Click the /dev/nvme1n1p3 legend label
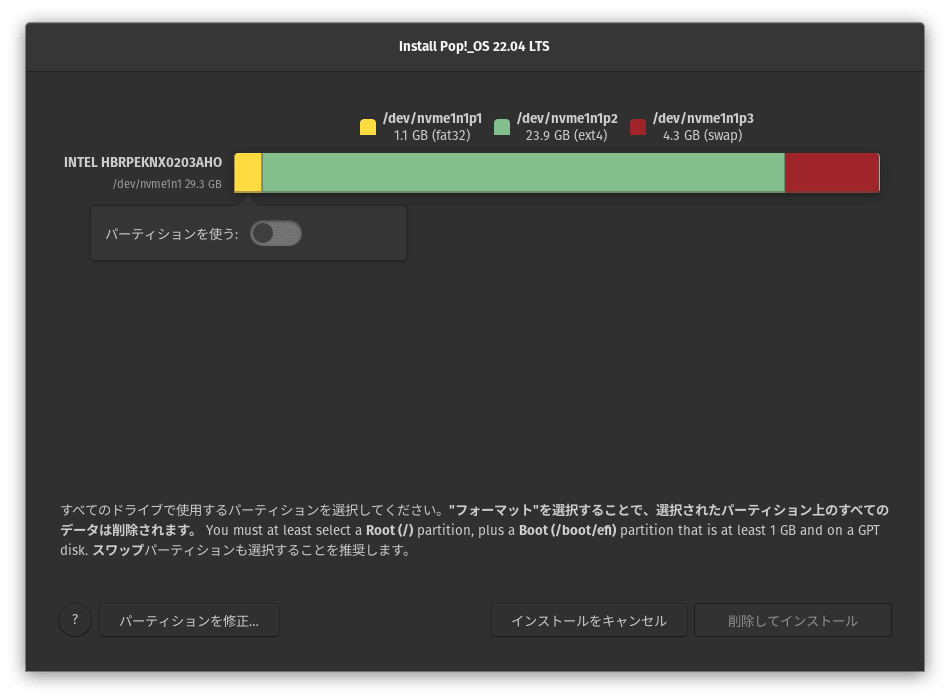 coord(703,118)
